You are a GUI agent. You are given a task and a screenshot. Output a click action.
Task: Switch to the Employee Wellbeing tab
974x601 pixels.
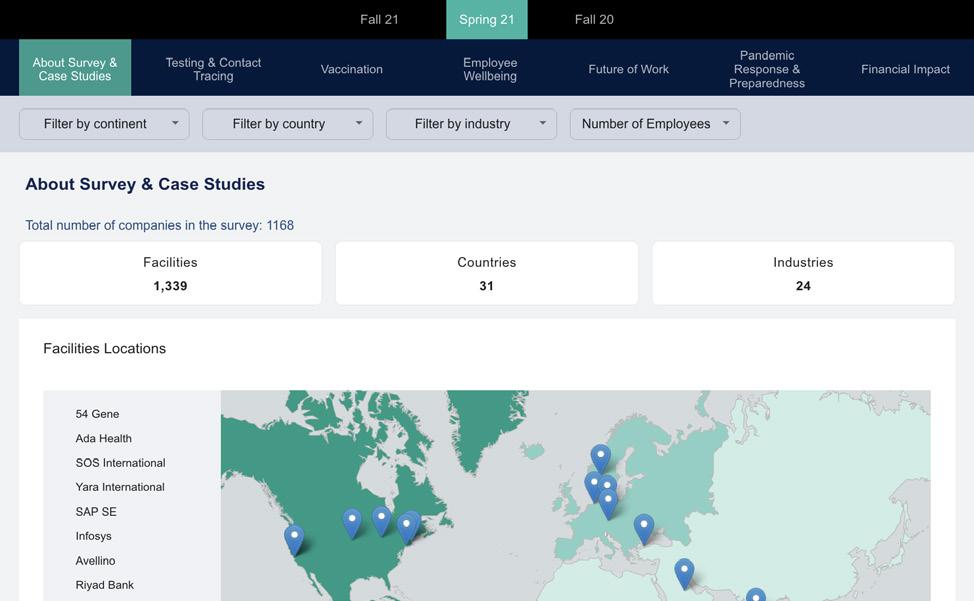(490, 69)
